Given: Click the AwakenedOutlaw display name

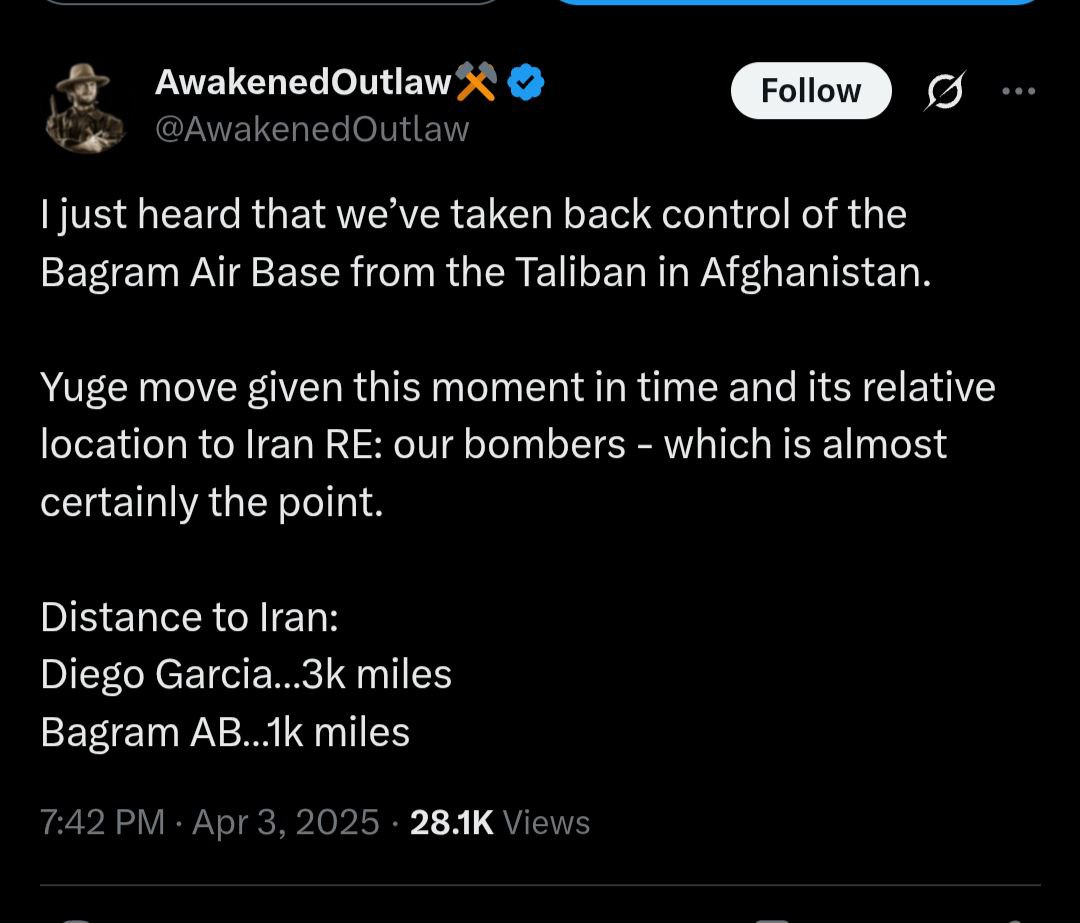Looking at the screenshot, I should point(303,84).
